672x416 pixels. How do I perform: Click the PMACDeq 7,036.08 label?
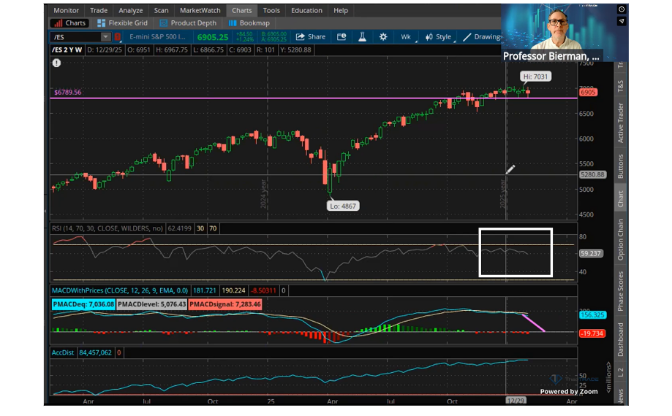coord(84,304)
